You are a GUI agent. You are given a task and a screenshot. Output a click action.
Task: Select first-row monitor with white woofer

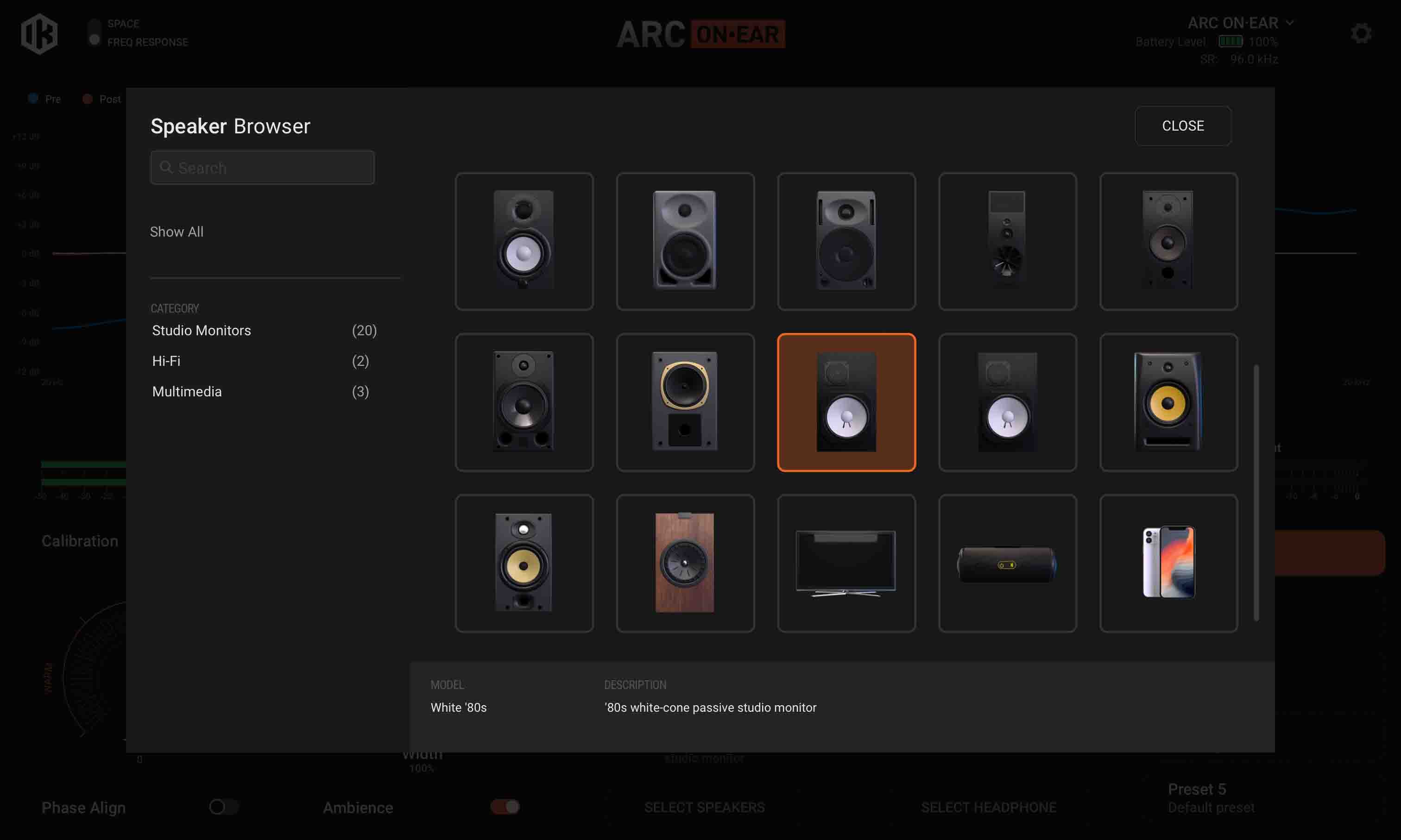(524, 242)
